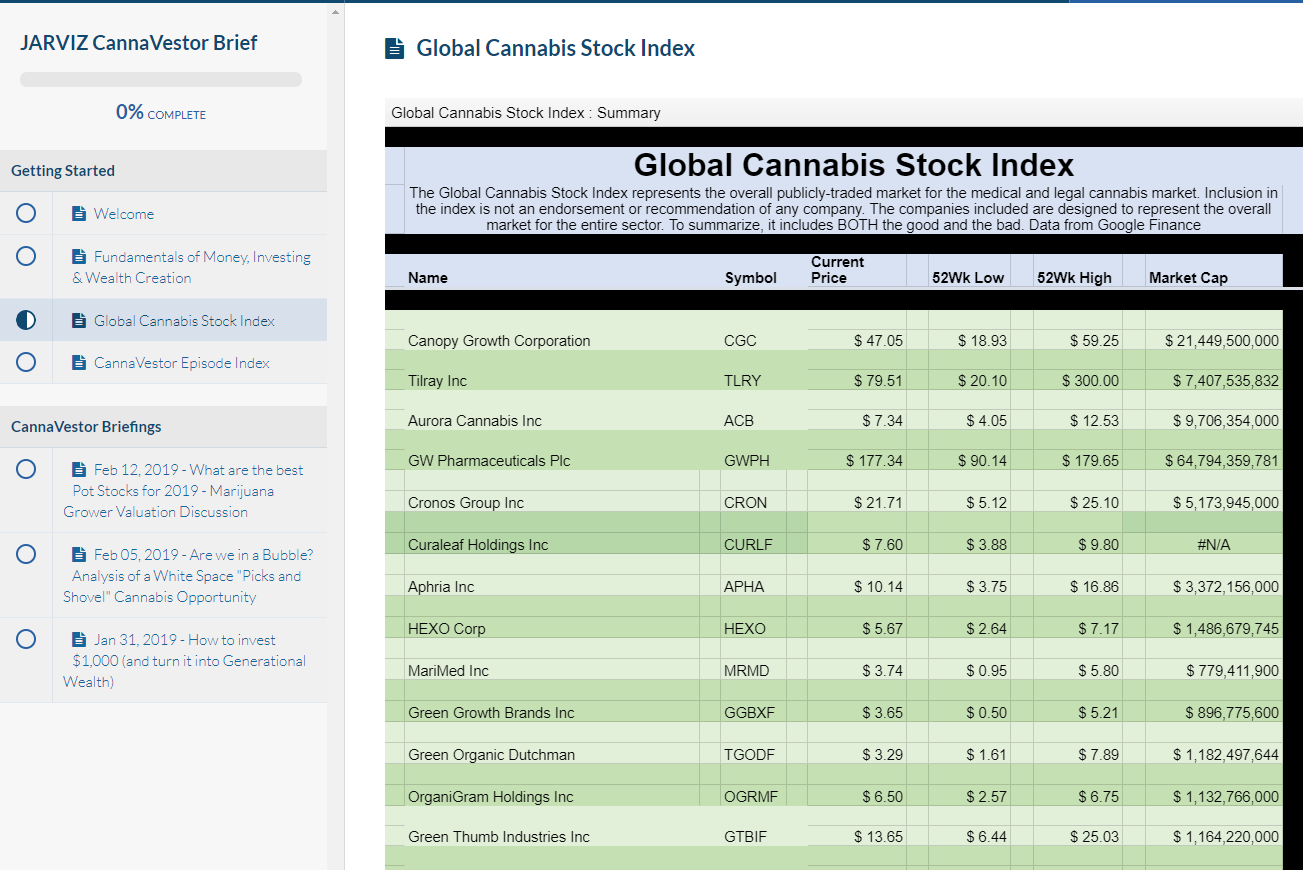Click Aurora's $ 4.05 52-week low
Screen dimensions: 1303x870
986,421
